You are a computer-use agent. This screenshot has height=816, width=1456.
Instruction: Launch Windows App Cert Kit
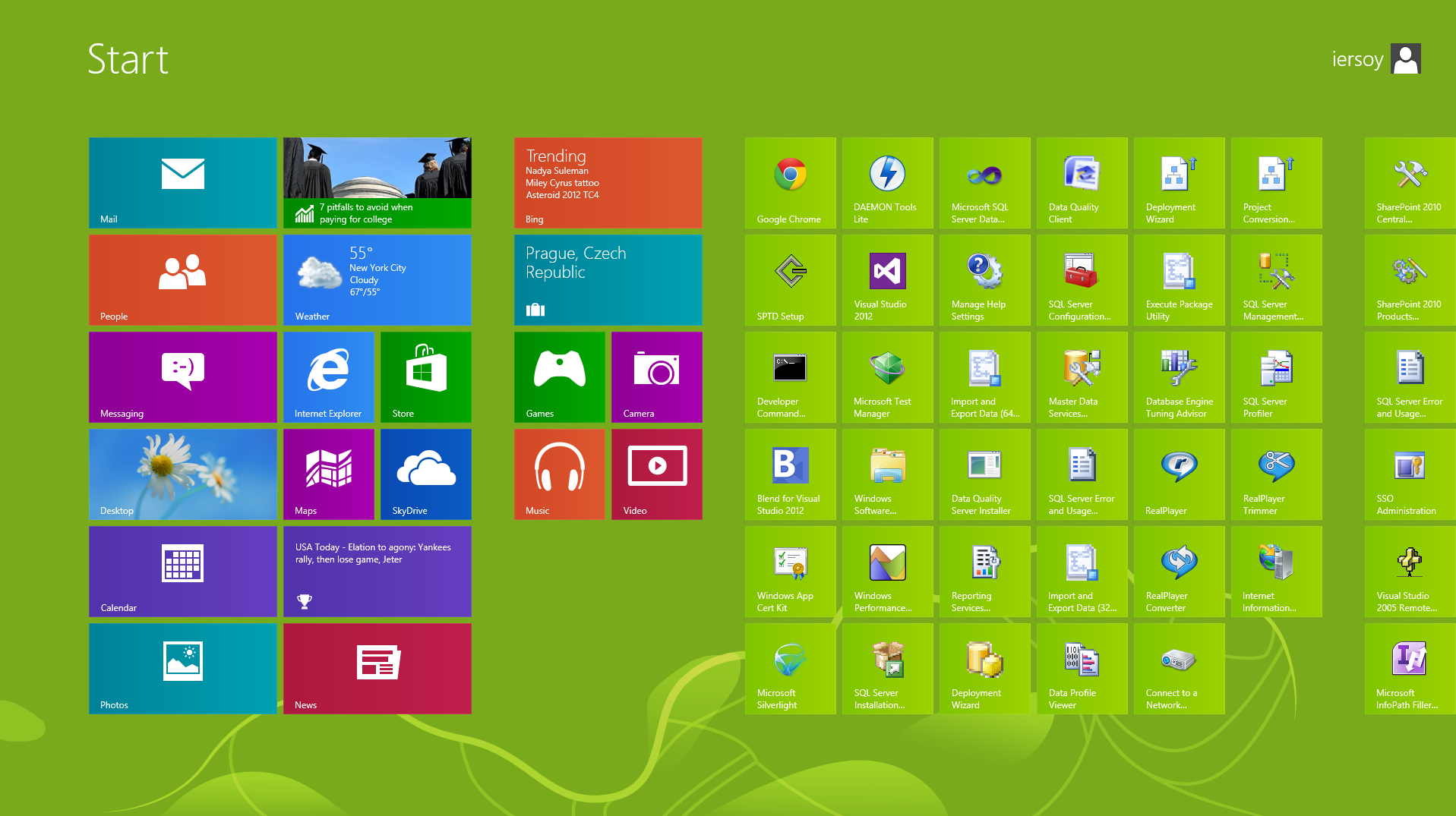[x=791, y=572]
